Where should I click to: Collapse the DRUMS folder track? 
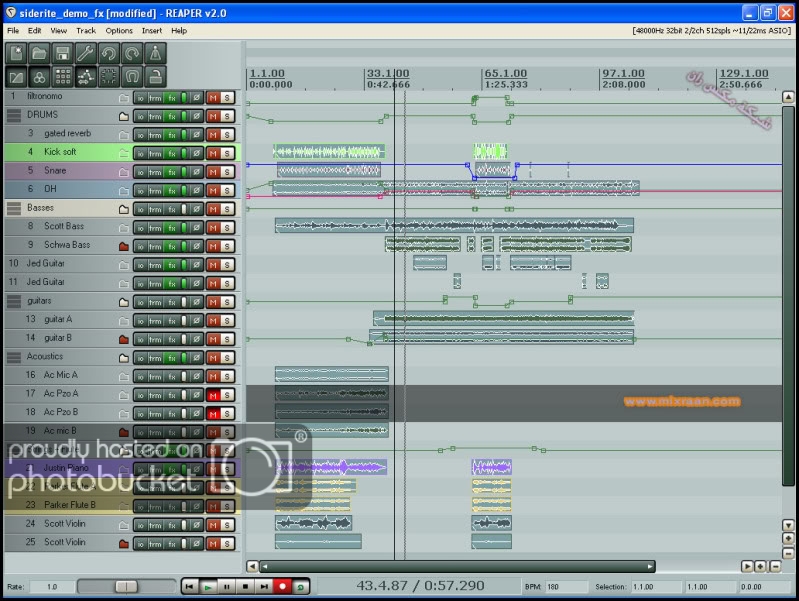click(x=14, y=116)
